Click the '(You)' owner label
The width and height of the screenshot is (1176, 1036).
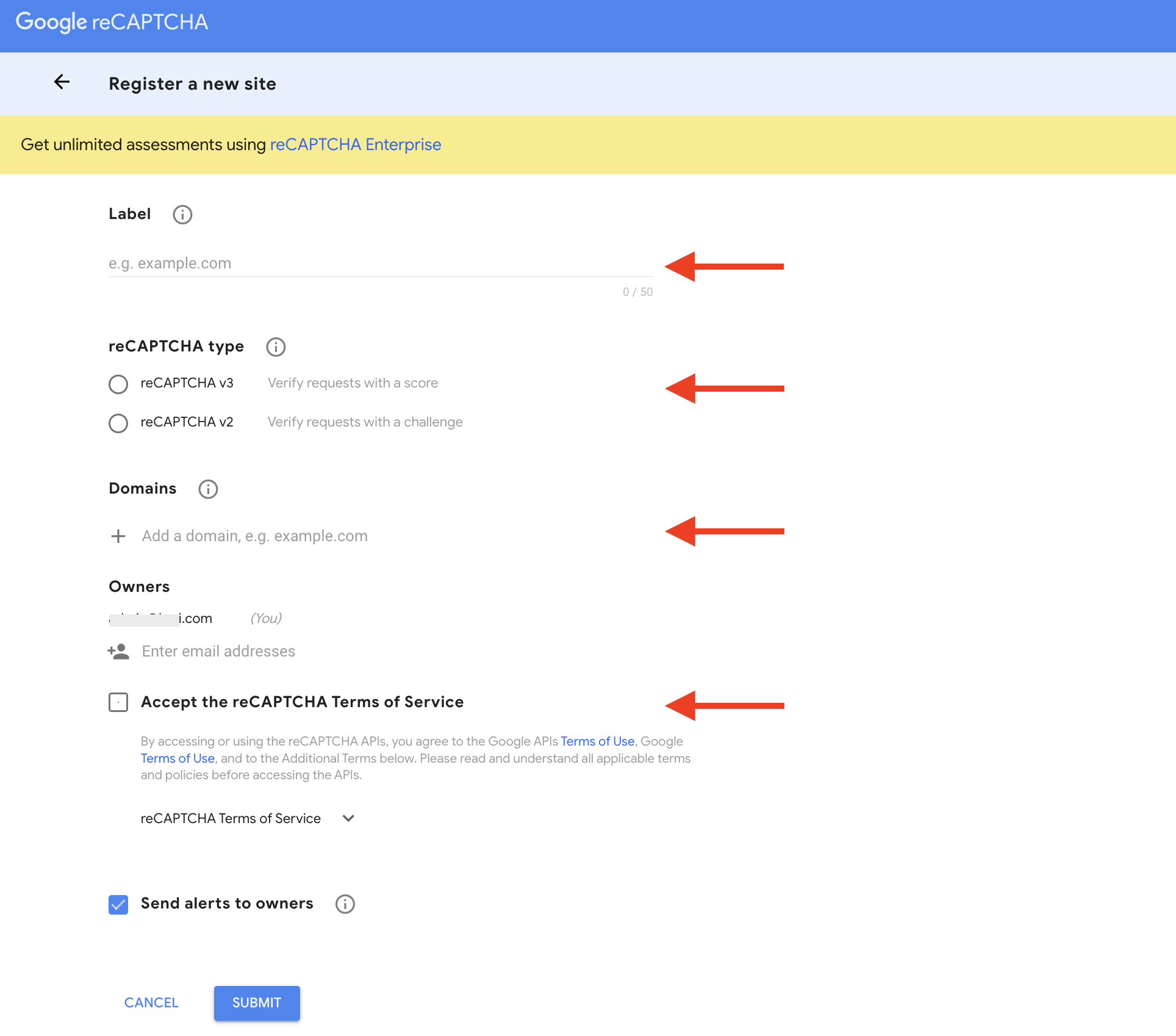[x=266, y=619]
